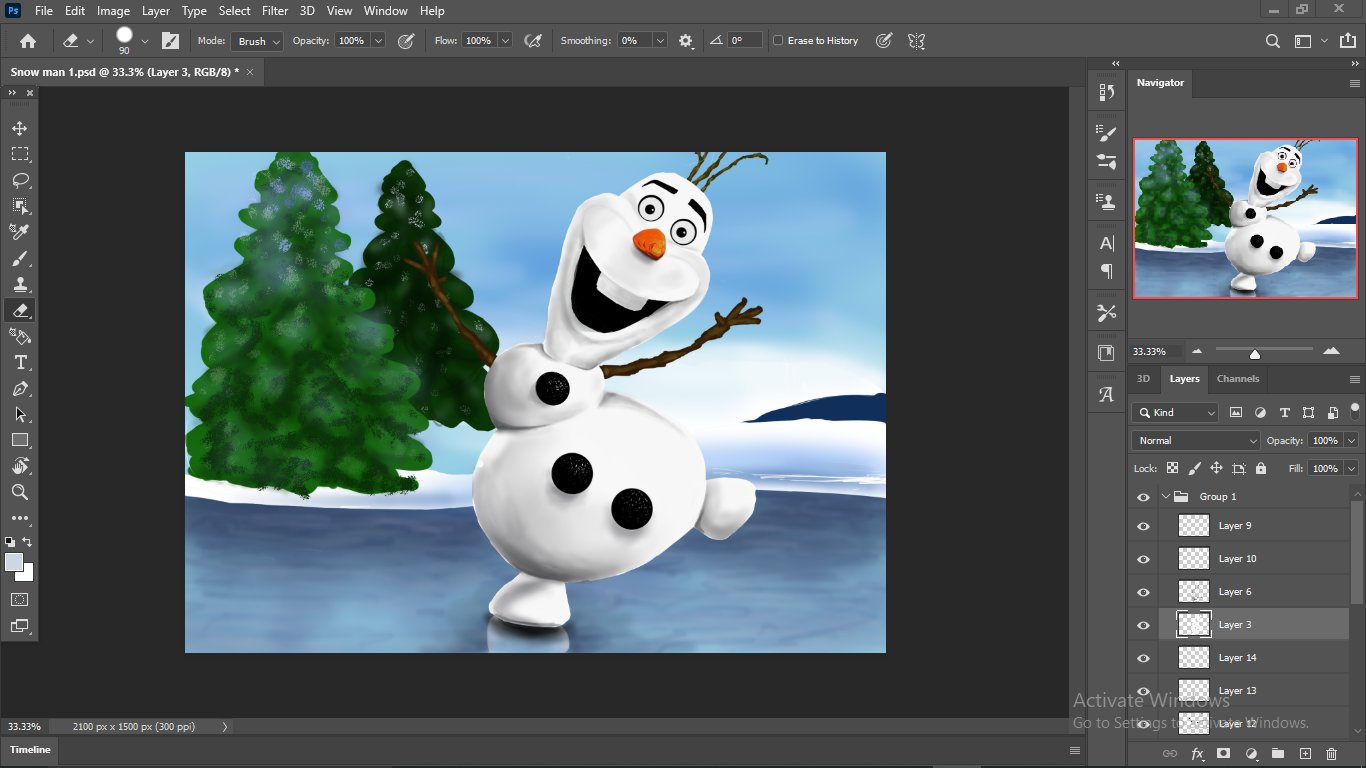
Task: Collapse the Group 1 folder
Action: [1166, 496]
